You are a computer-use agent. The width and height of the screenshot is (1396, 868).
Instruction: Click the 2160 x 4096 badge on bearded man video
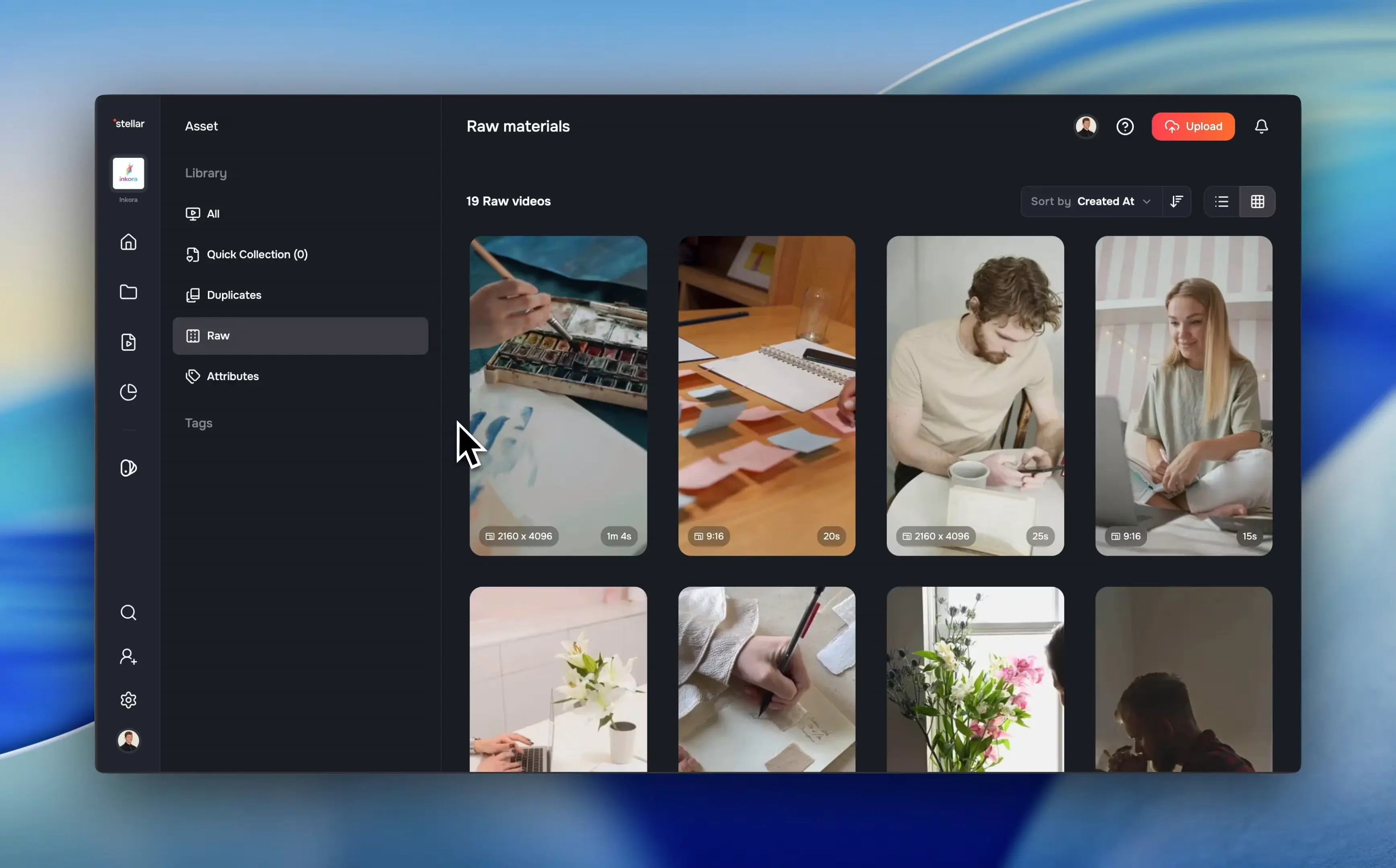click(936, 536)
